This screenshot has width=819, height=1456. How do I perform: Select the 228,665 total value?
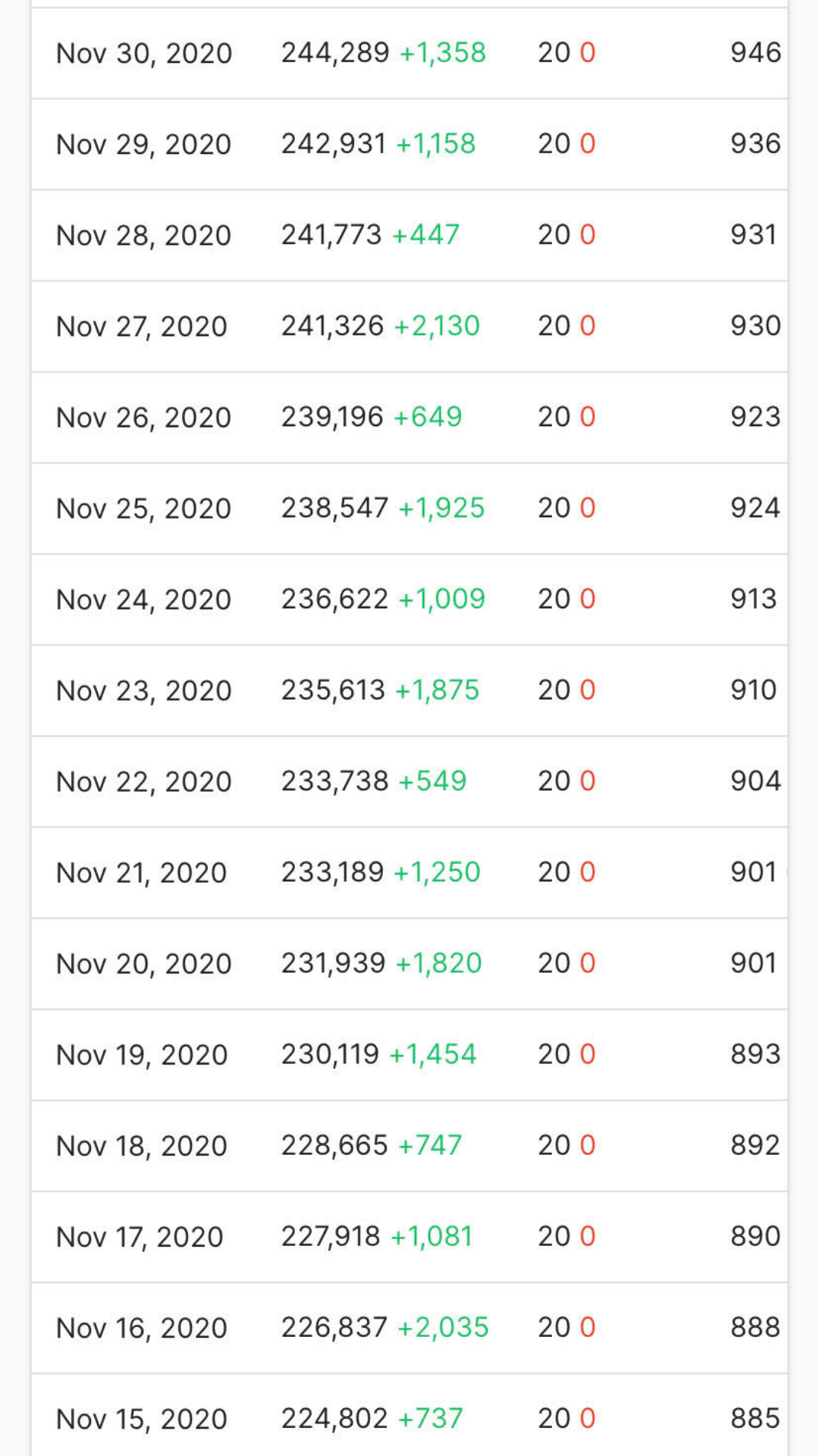[x=334, y=1144]
